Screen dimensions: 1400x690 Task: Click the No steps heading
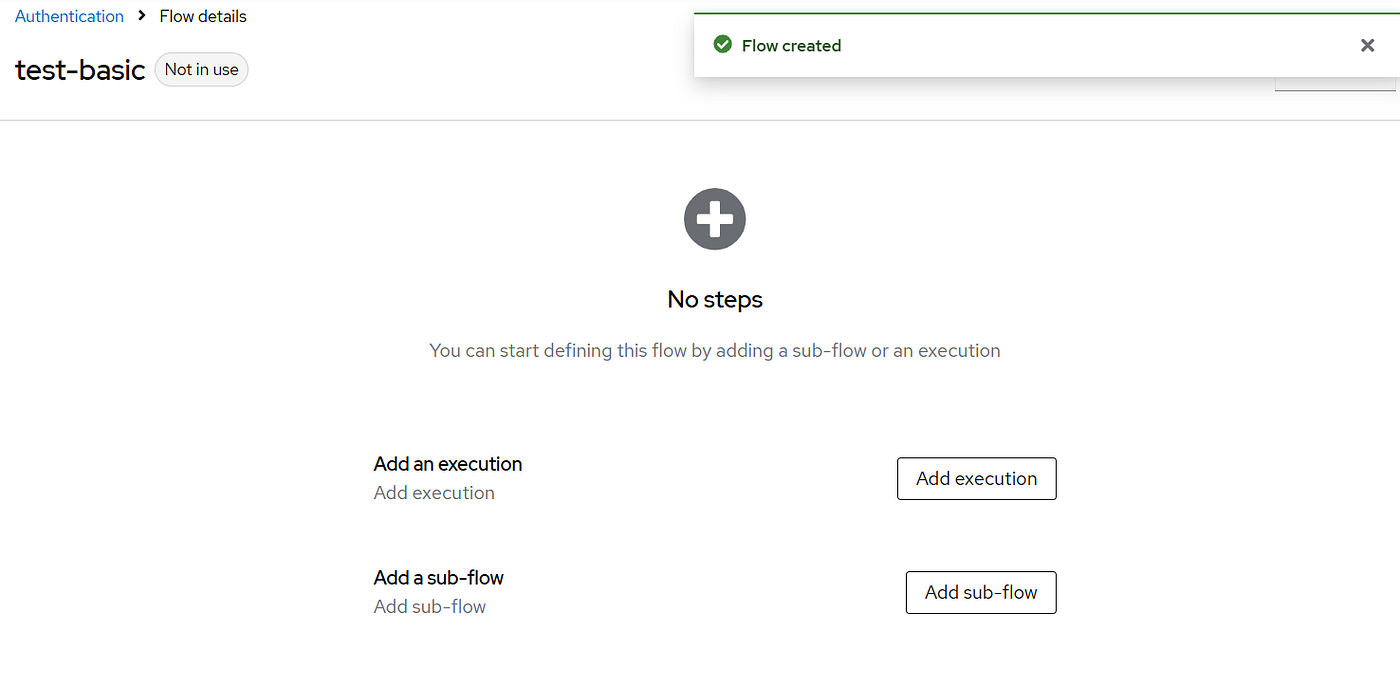click(x=715, y=299)
